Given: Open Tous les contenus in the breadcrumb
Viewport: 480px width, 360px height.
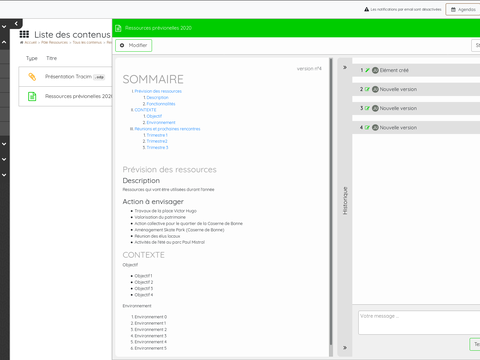Looking at the screenshot, I should click(87, 42).
